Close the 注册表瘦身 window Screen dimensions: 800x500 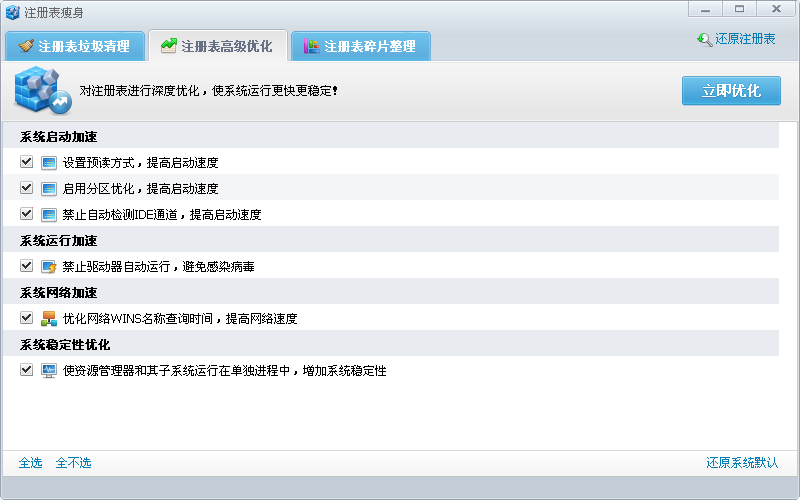click(777, 9)
